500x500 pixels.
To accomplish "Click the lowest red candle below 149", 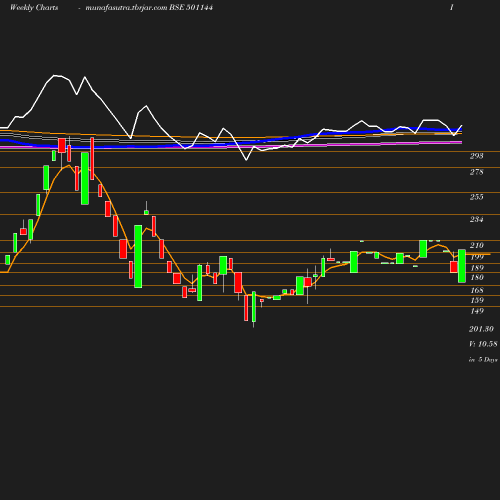I will coord(246,308).
